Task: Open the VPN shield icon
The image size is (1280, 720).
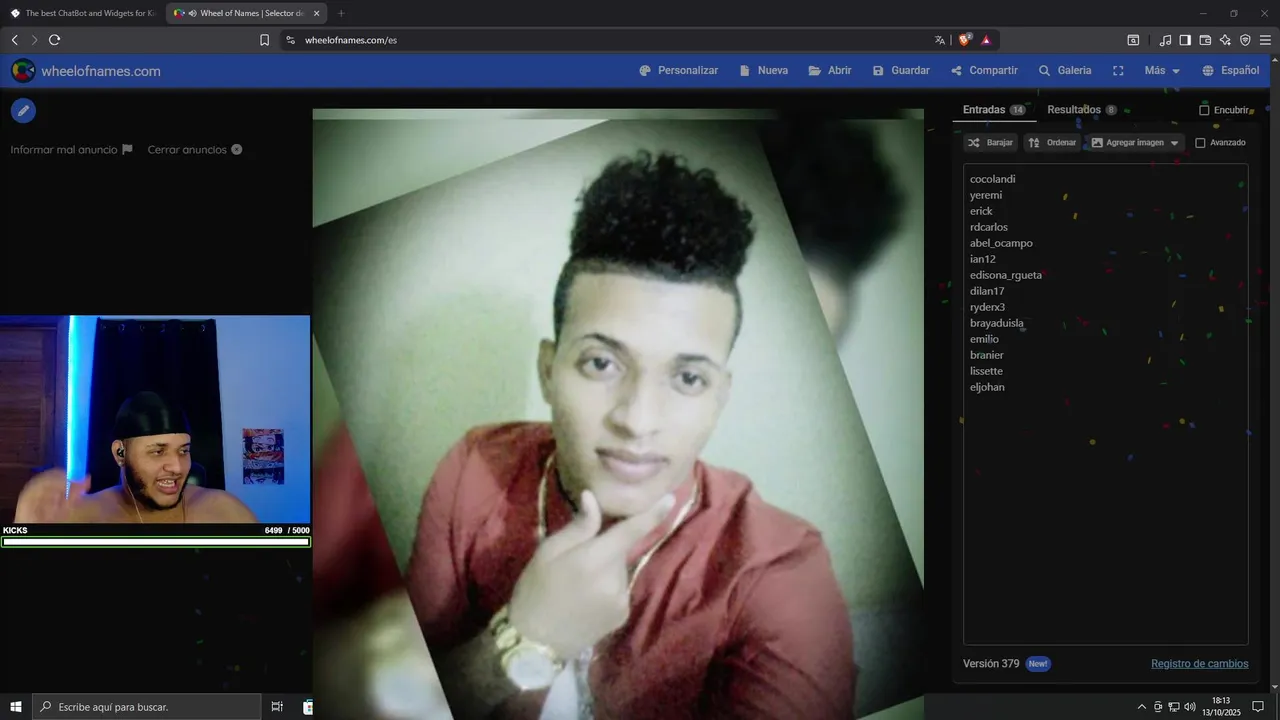Action: coord(1245,40)
